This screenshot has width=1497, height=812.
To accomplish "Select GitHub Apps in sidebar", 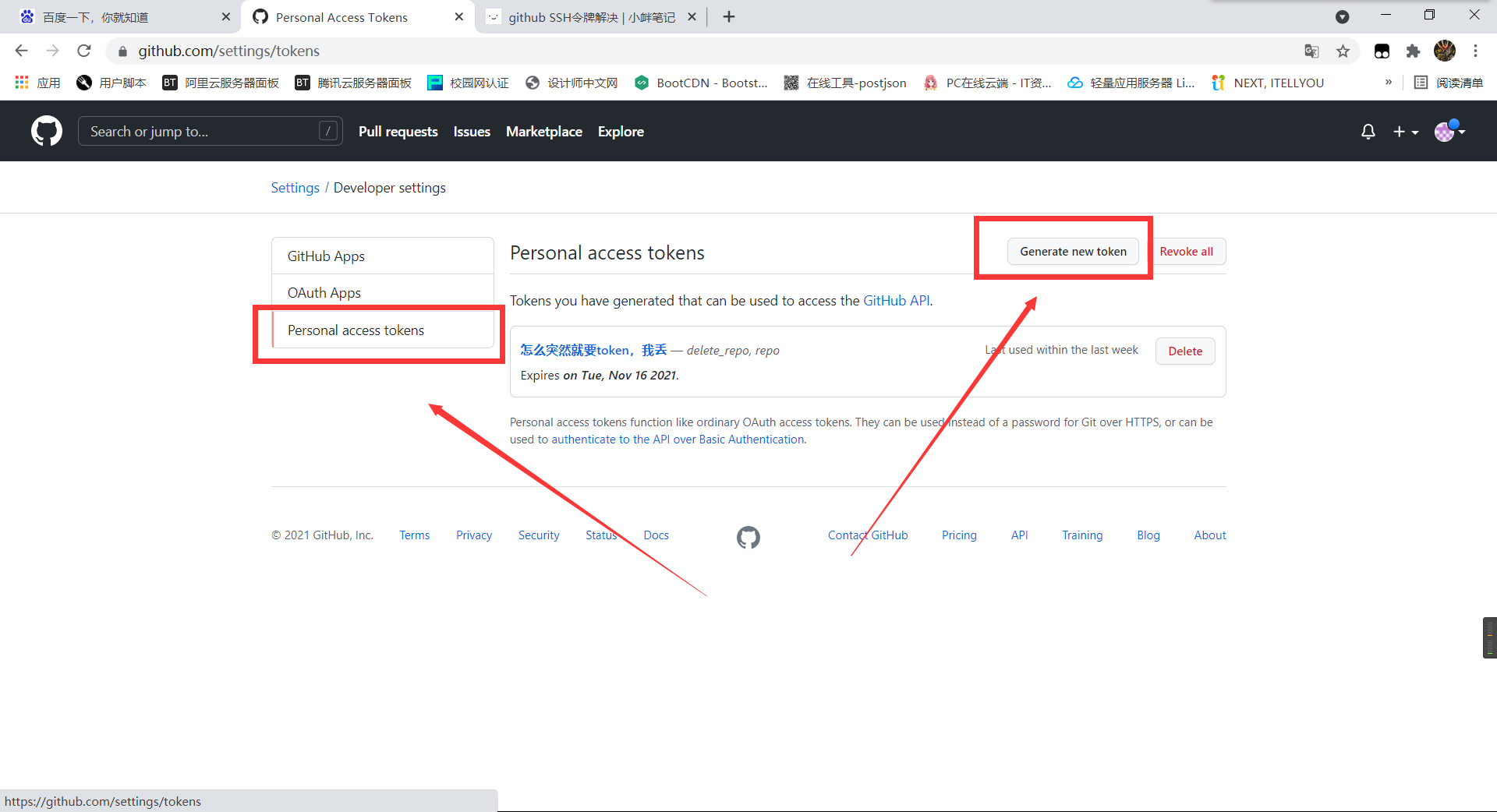I will point(383,256).
